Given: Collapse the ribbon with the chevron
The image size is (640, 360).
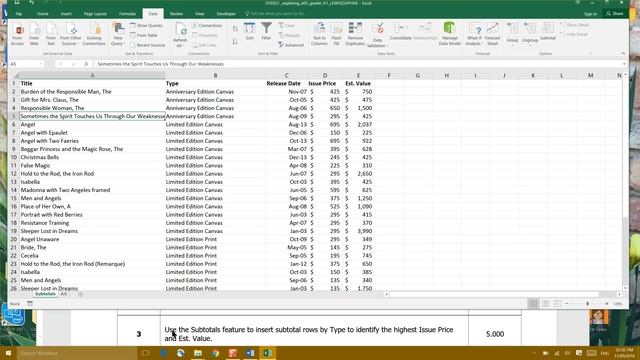Looking at the screenshot, I should click(623, 53).
